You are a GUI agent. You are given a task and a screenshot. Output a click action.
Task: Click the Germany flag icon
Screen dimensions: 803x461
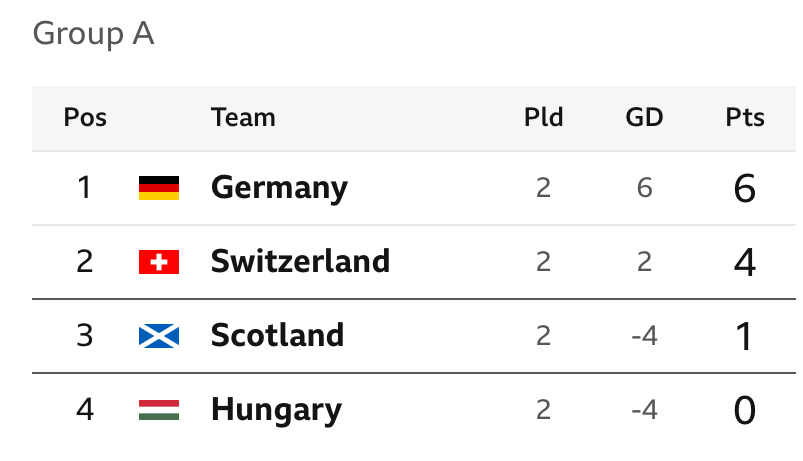[x=159, y=188]
